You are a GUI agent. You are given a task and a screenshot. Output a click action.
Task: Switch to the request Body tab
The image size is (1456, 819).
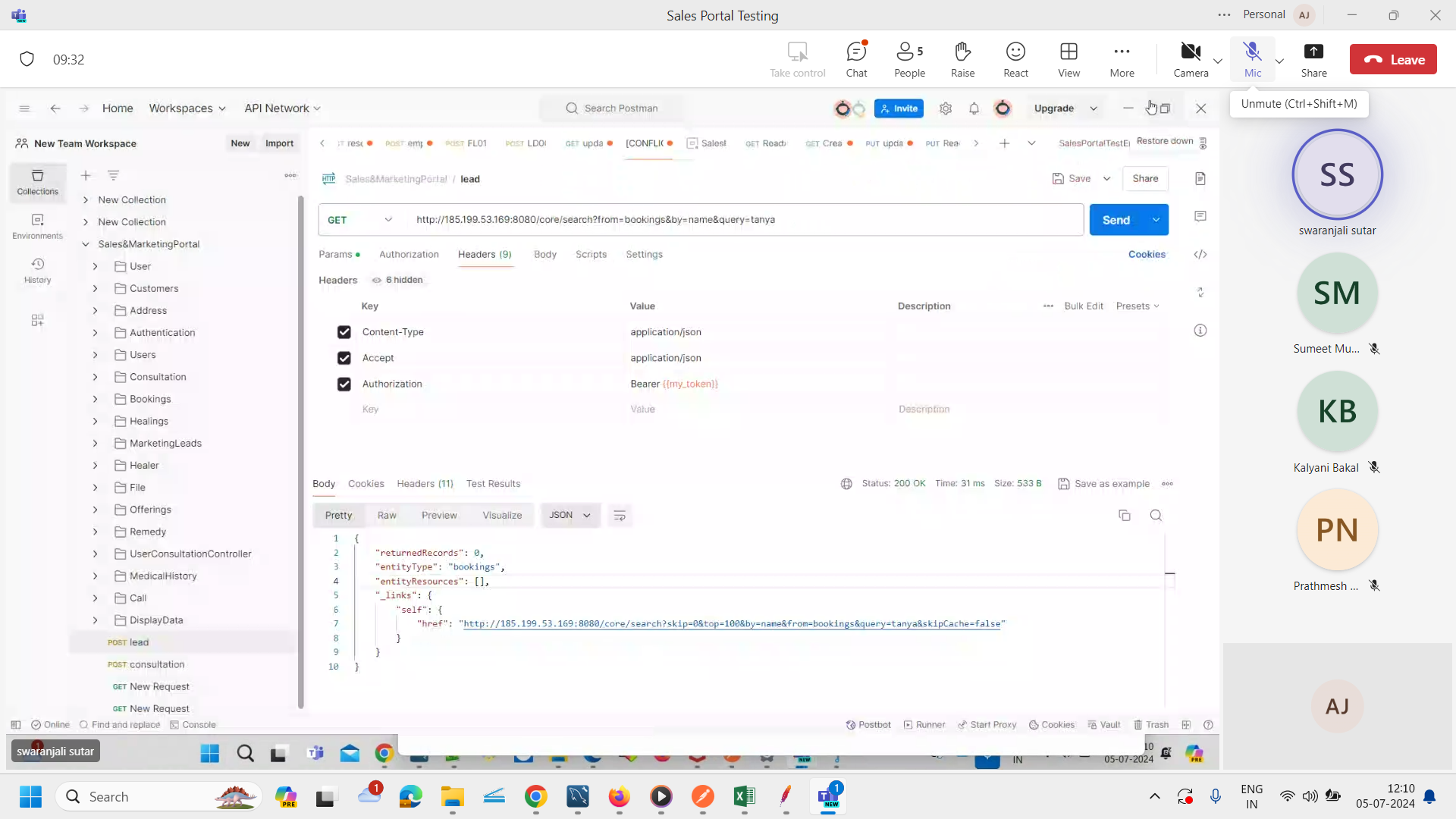coord(544,255)
